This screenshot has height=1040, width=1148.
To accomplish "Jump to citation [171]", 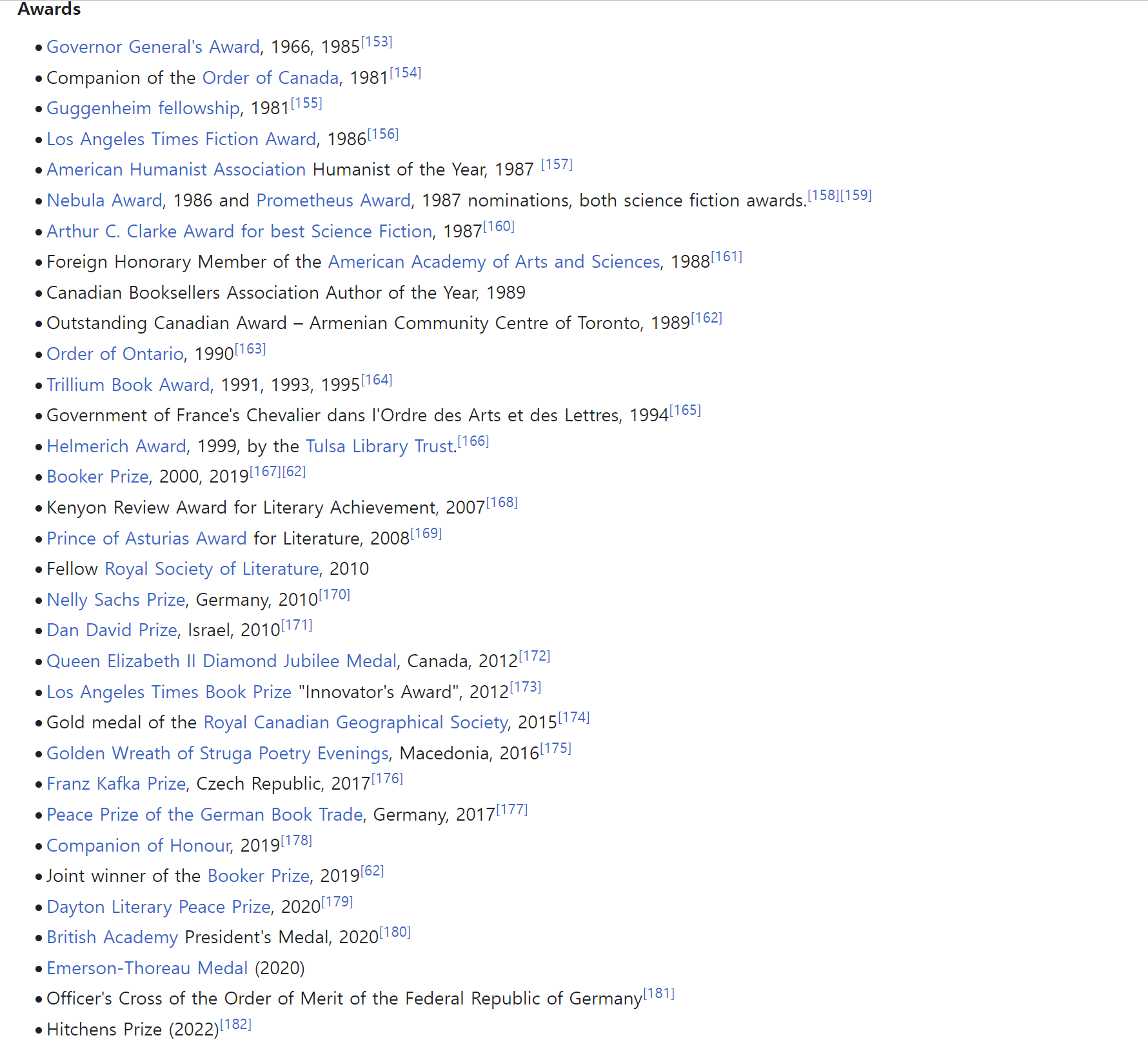I will (x=297, y=625).
